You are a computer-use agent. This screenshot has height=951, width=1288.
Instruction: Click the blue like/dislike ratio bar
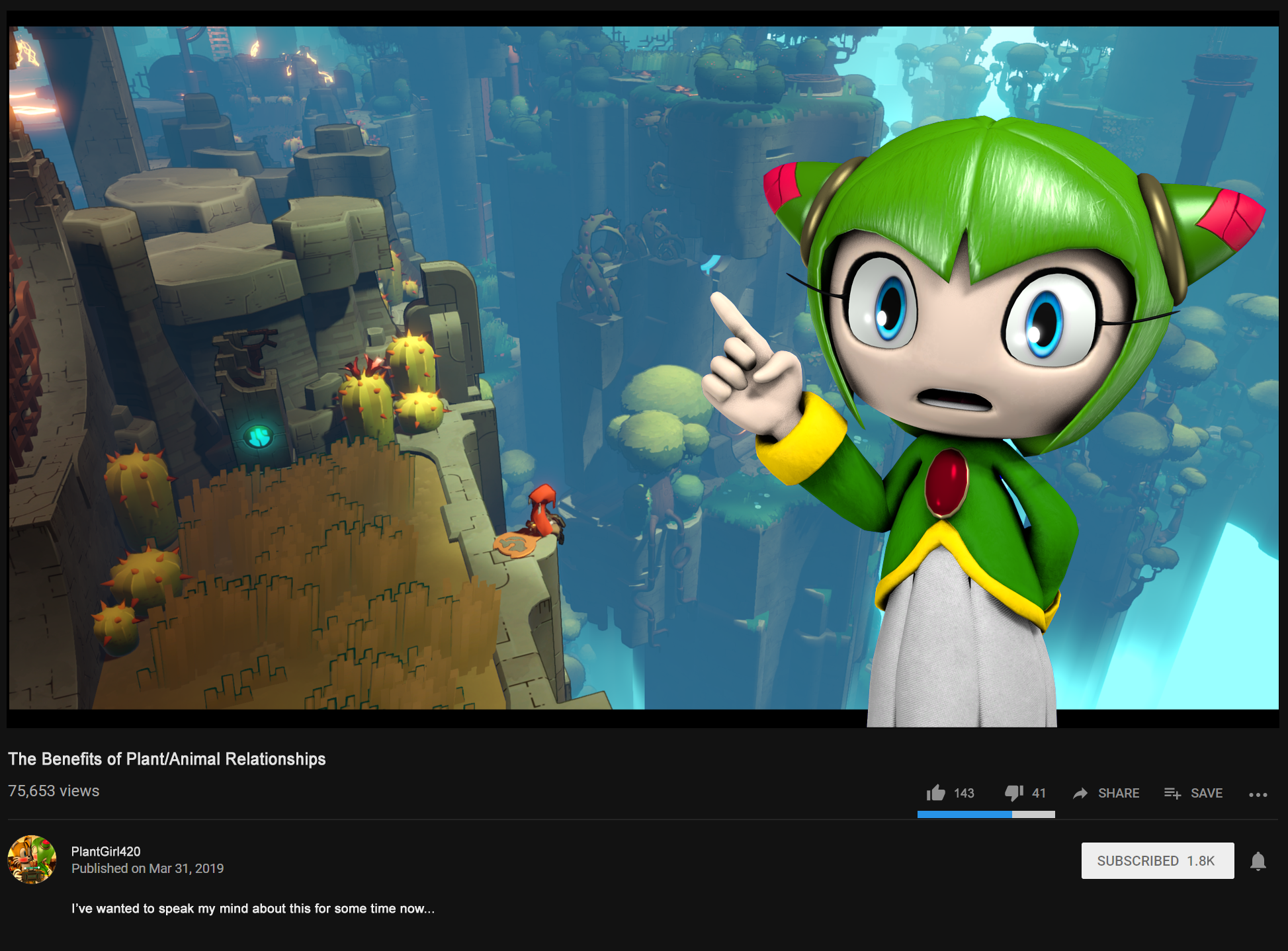(965, 815)
